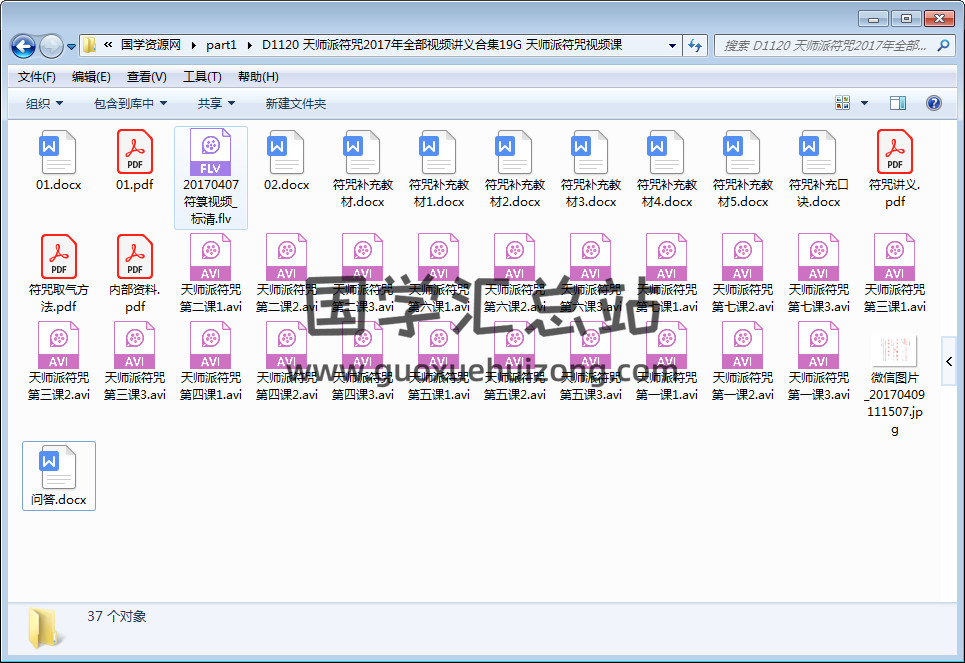965x663 pixels.
Task: Open the 工具(T) menu
Action: (201, 77)
